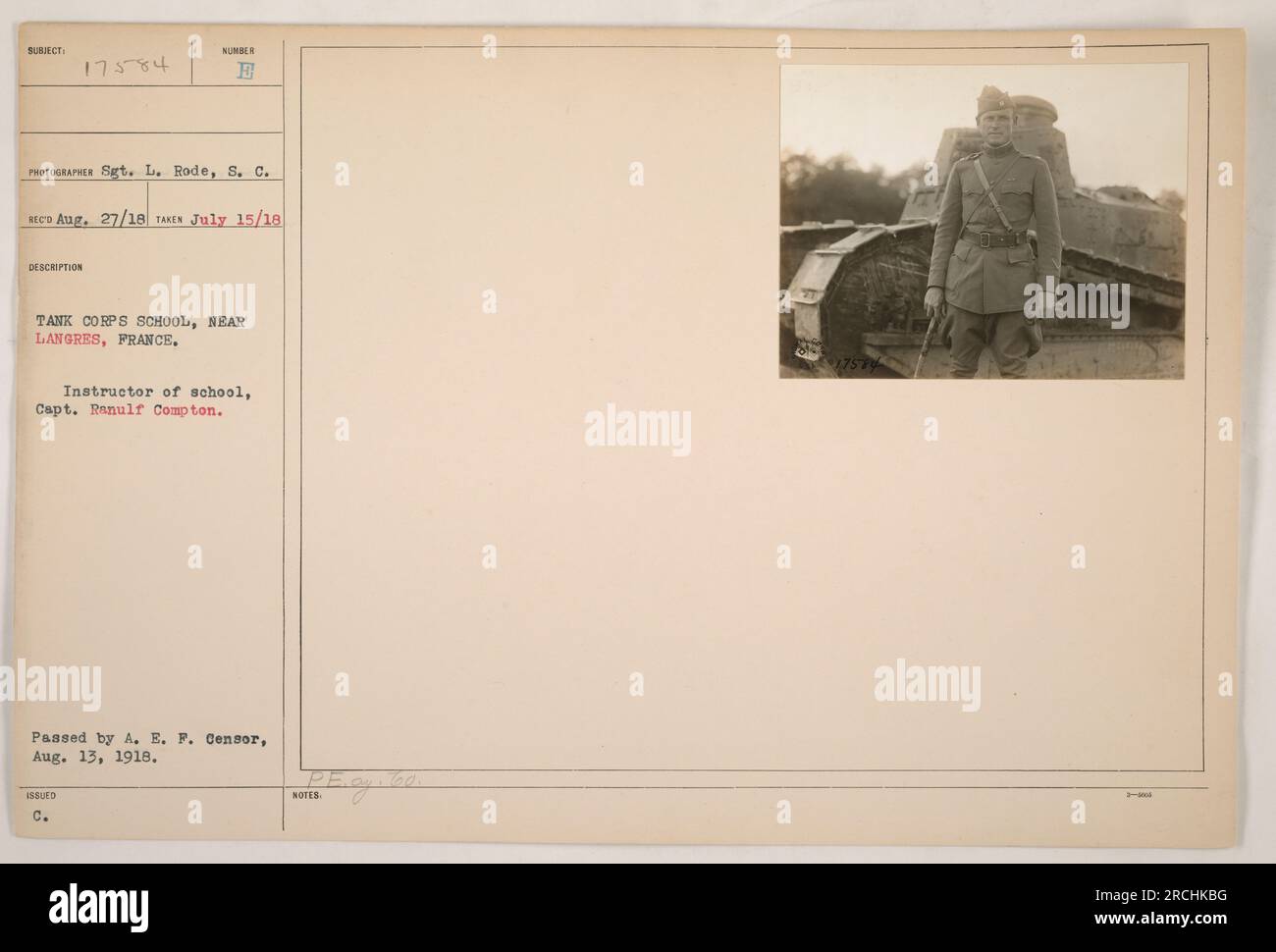
Task: Click the name 'Ranulf Compton.'
Action: tap(156, 412)
